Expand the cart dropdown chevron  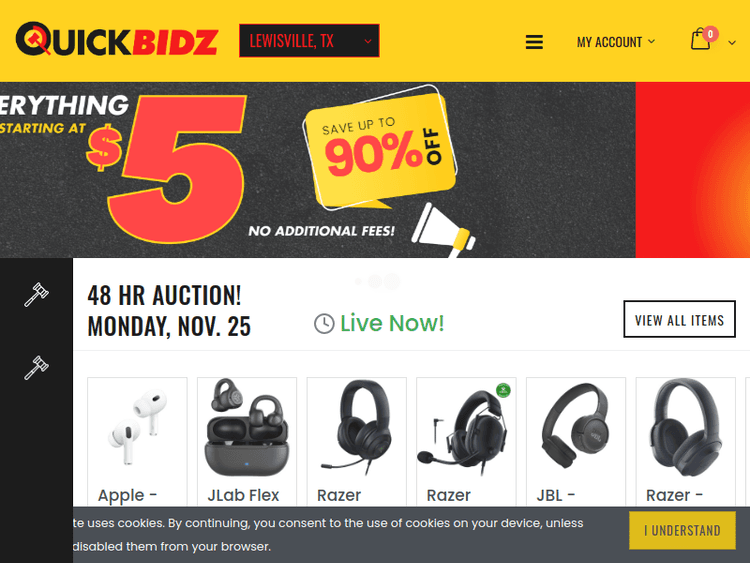tap(732, 43)
